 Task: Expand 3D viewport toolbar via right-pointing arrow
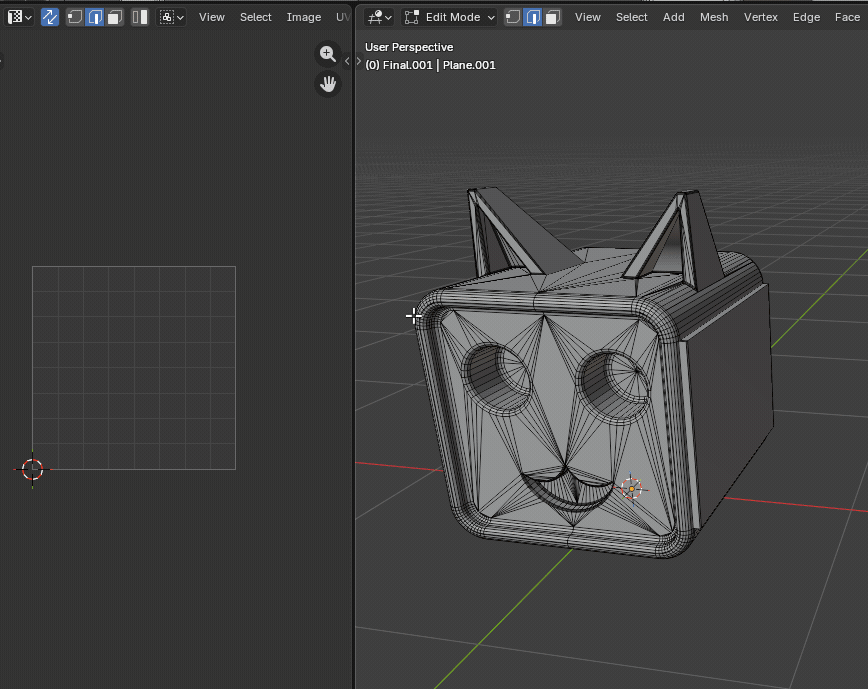[x=359, y=61]
